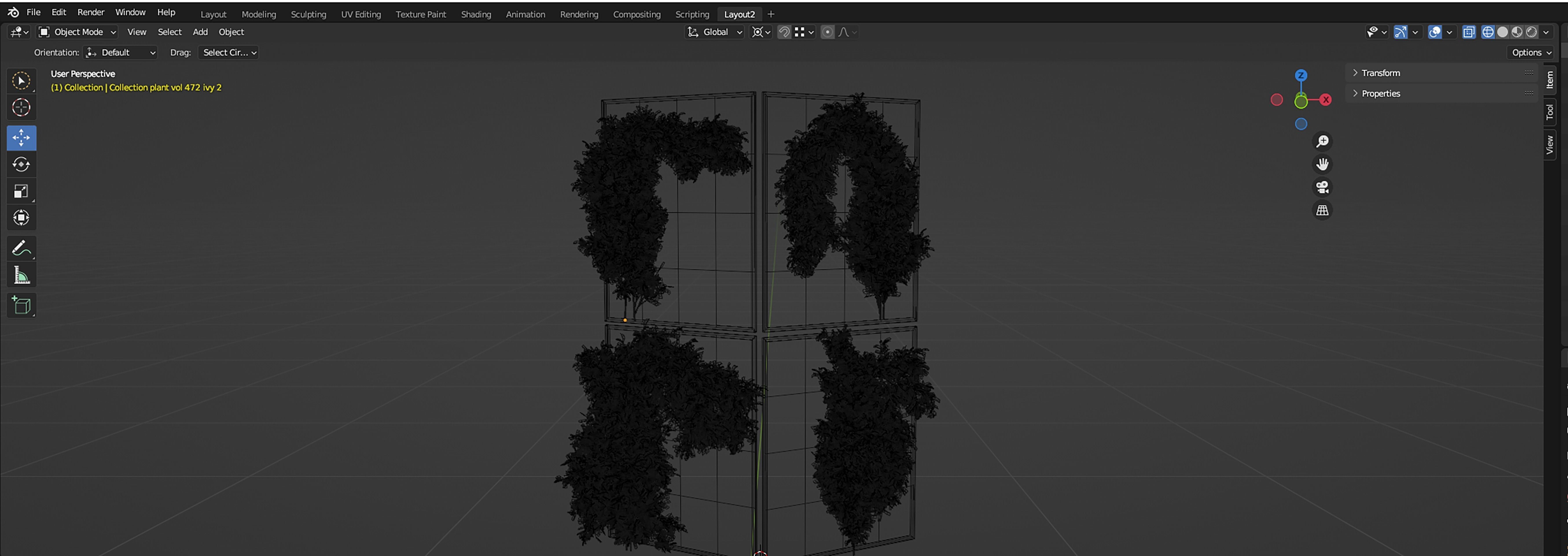Viewport: 1568px width, 556px height.
Task: Open the viewport View menu
Action: (x=136, y=32)
